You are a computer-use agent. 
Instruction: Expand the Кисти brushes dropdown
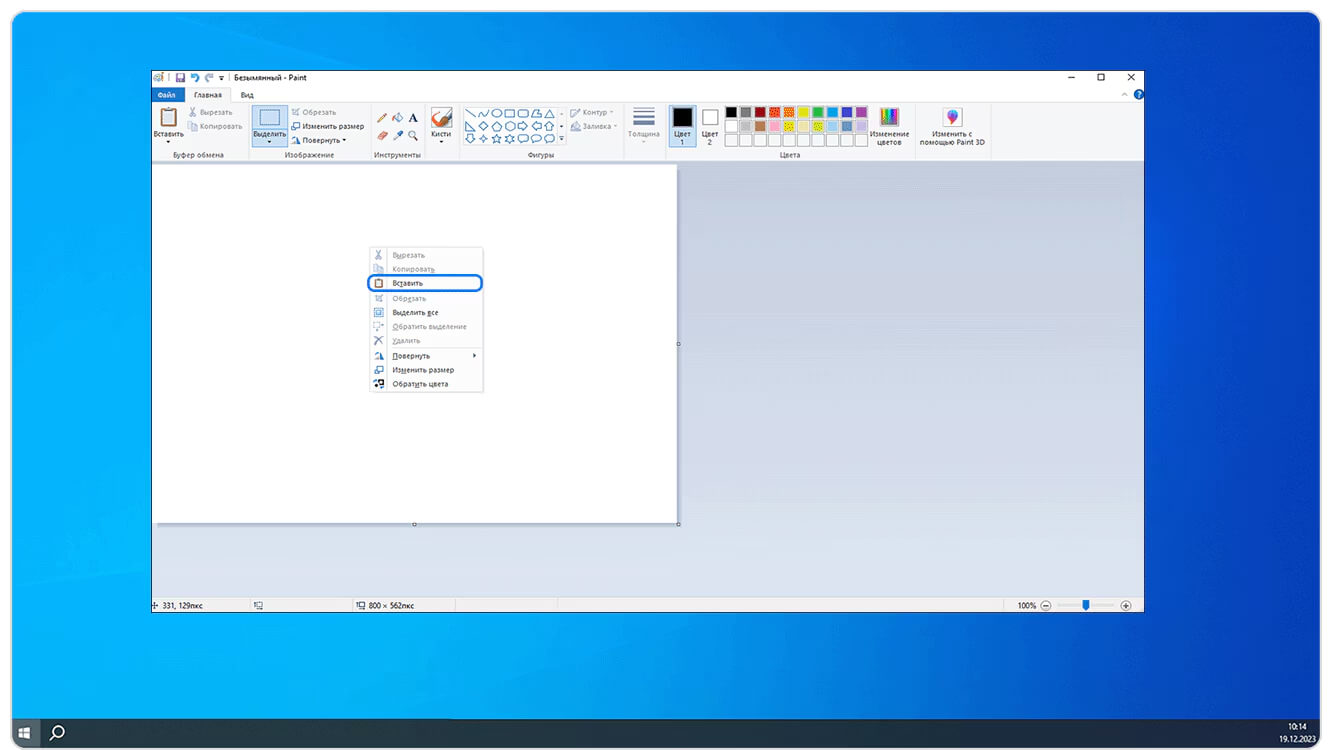tap(441, 141)
